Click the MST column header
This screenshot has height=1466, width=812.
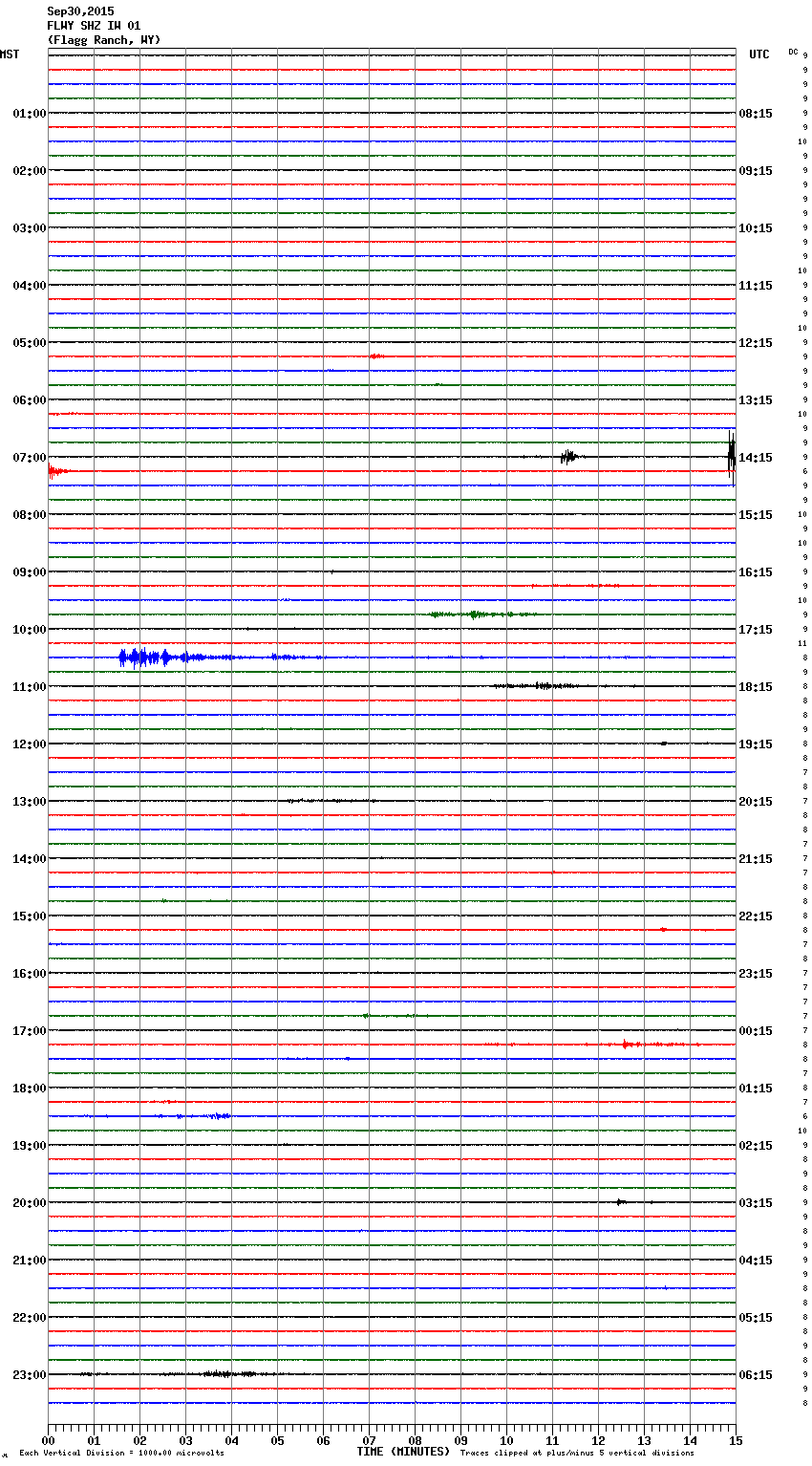click(x=10, y=54)
